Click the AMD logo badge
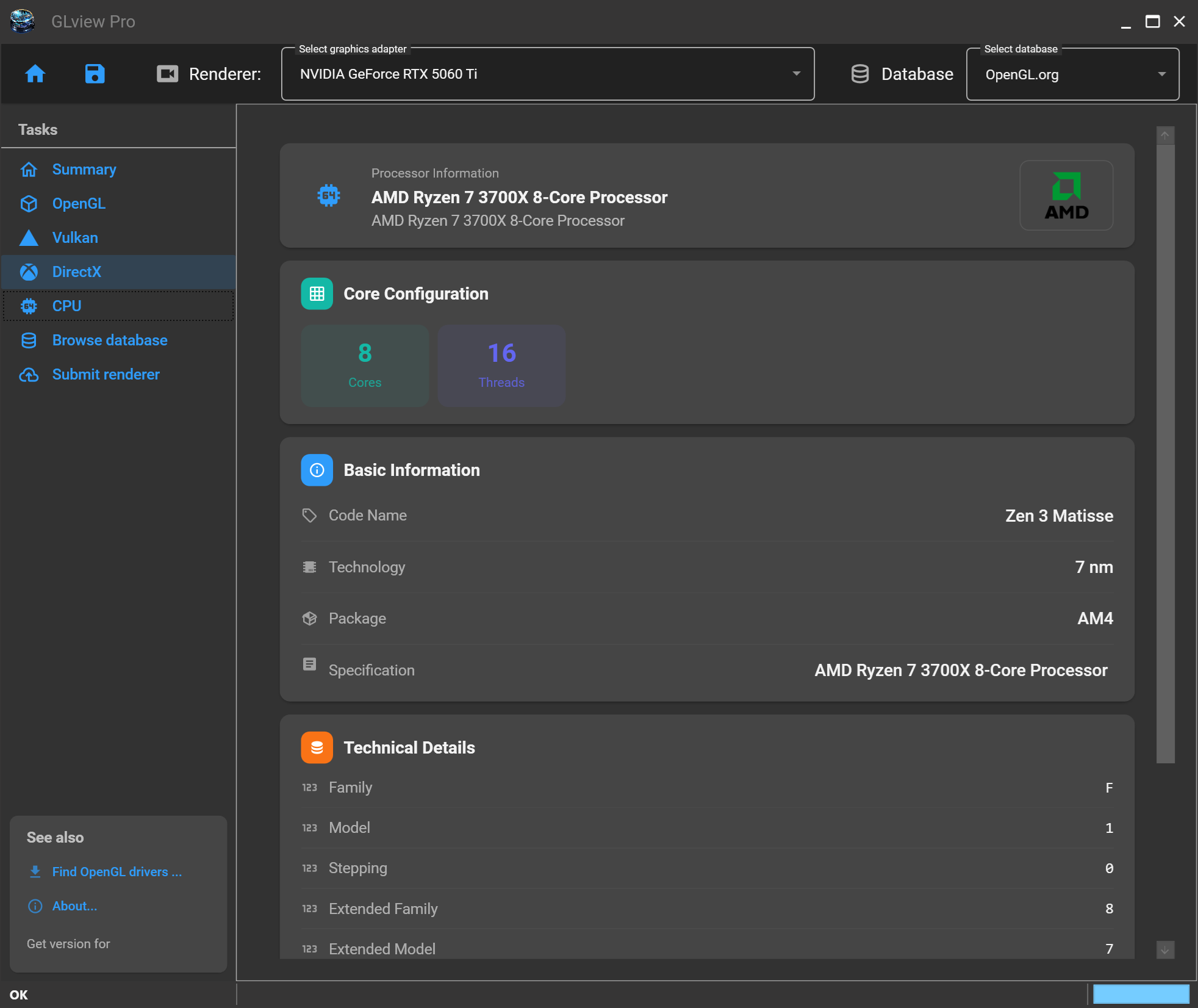The height and width of the screenshot is (1008, 1198). click(x=1066, y=195)
